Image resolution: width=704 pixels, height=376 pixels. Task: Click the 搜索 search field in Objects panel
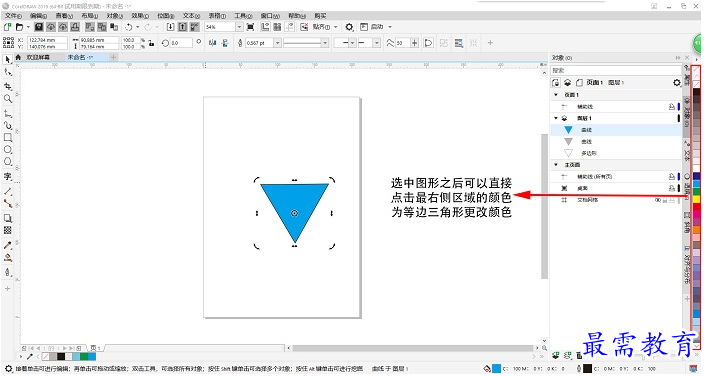616,71
